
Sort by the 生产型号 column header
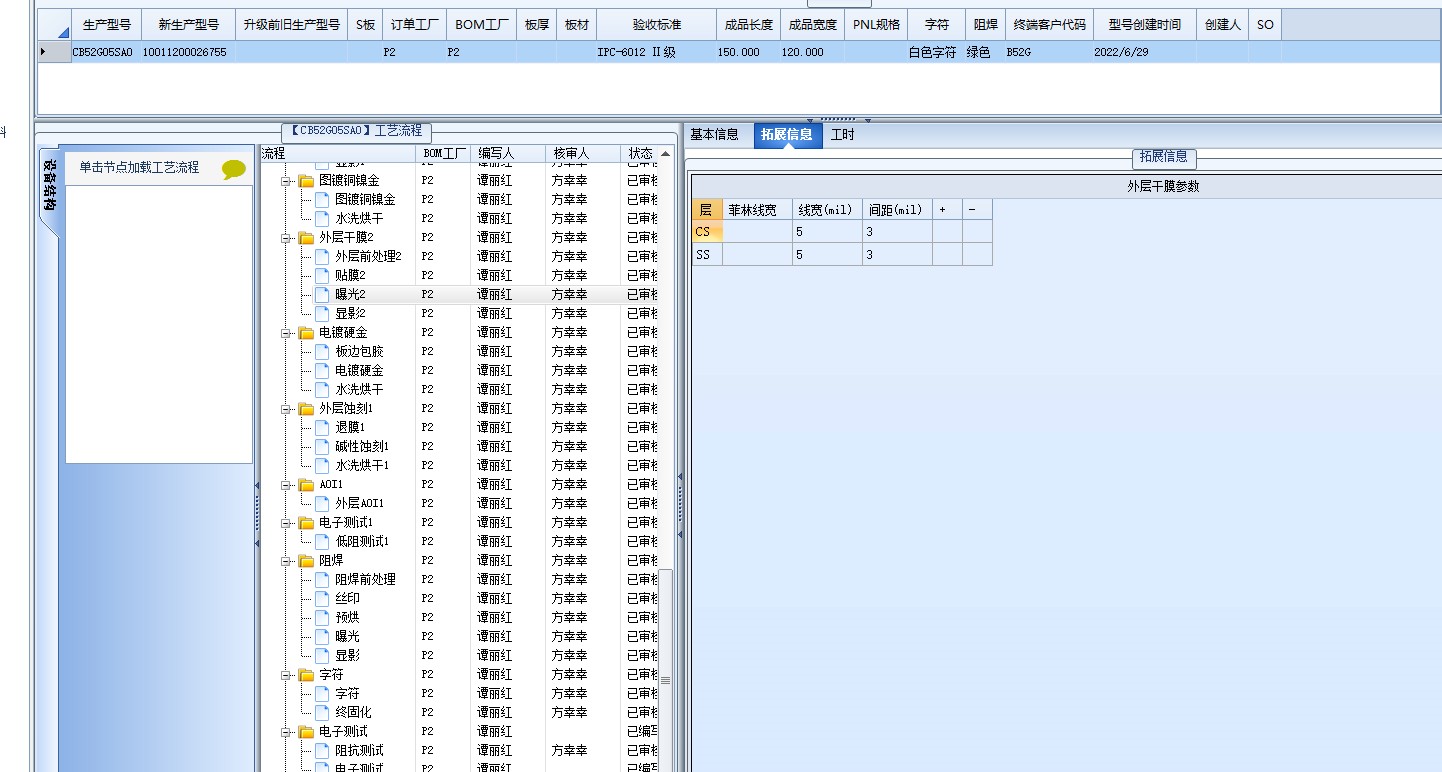[x=106, y=25]
